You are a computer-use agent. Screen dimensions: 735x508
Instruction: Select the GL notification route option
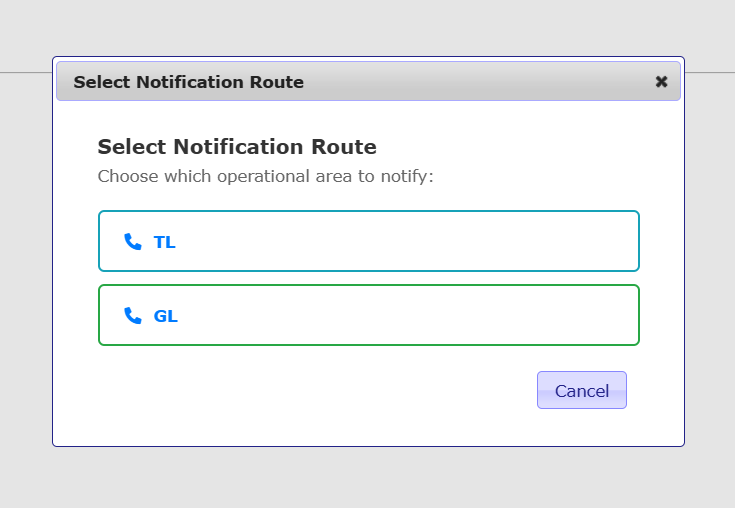(x=368, y=315)
